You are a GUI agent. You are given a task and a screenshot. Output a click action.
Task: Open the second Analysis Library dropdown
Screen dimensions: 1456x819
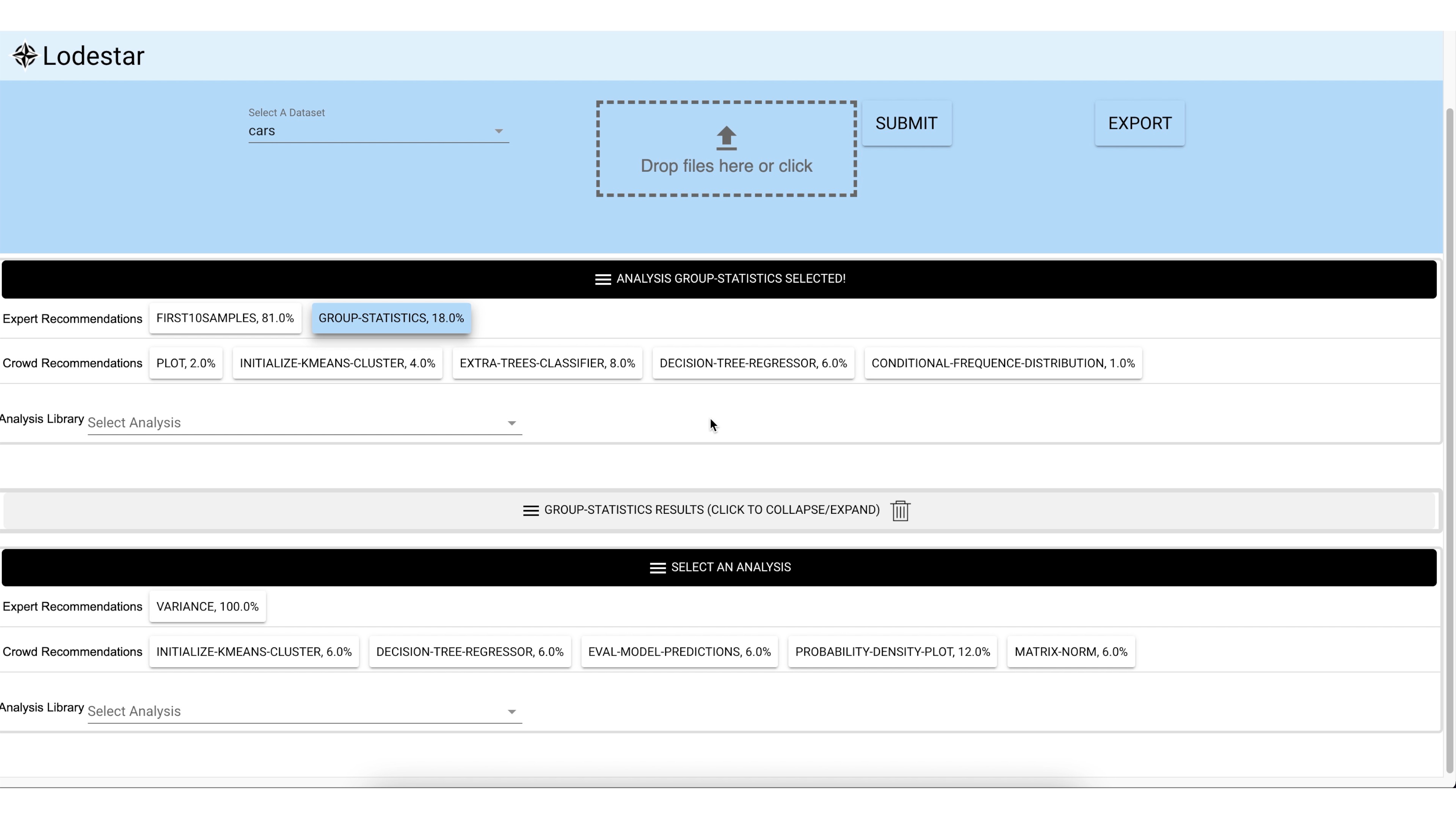click(x=304, y=711)
